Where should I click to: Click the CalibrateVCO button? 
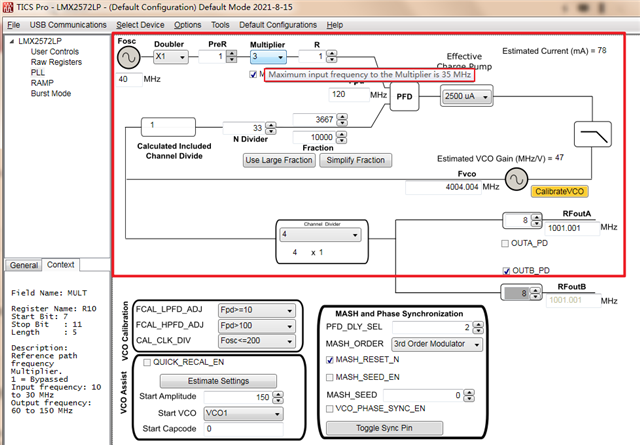(x=559, y=191)
